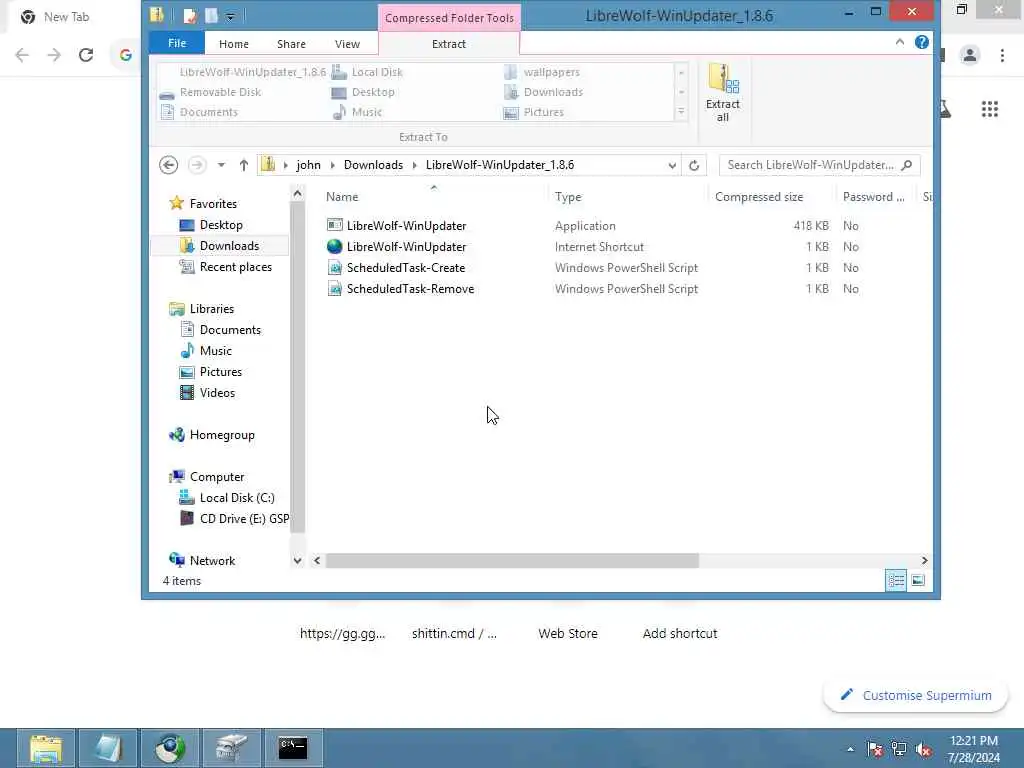Click muted volume tray icon
Viewport: 1024px width, 768px height.
[923, 749]
